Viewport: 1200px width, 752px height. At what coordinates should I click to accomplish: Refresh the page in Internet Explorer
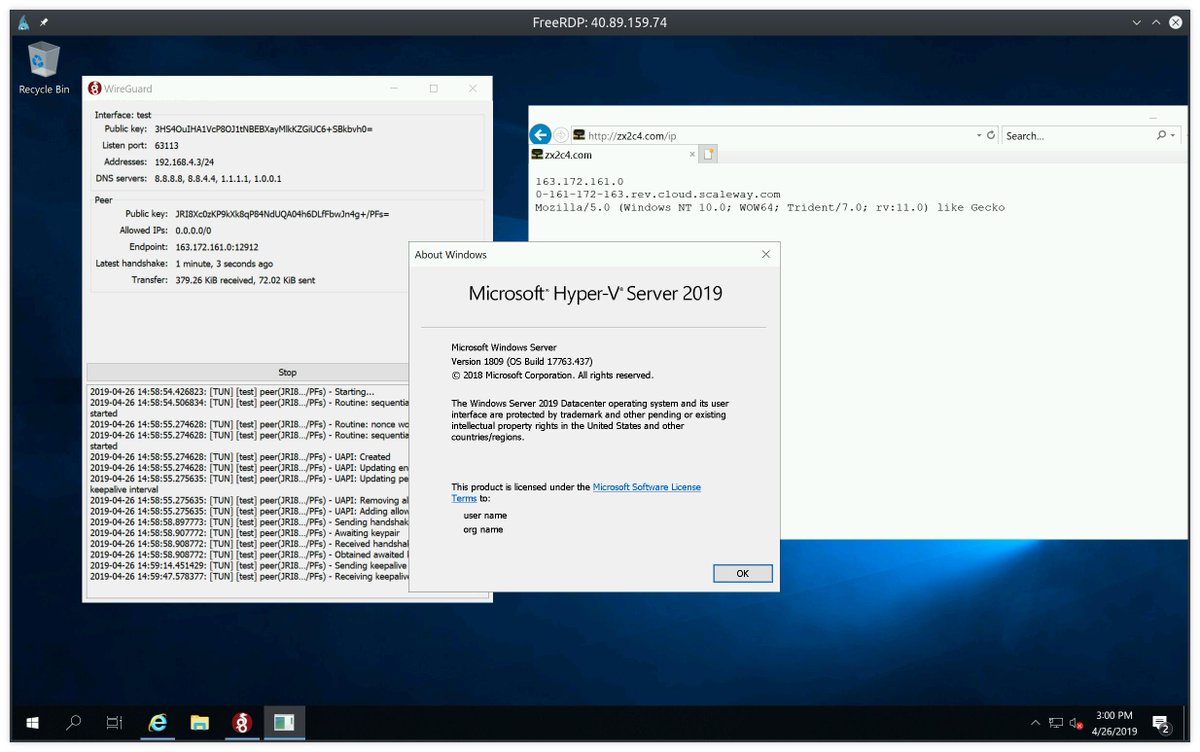991,135
